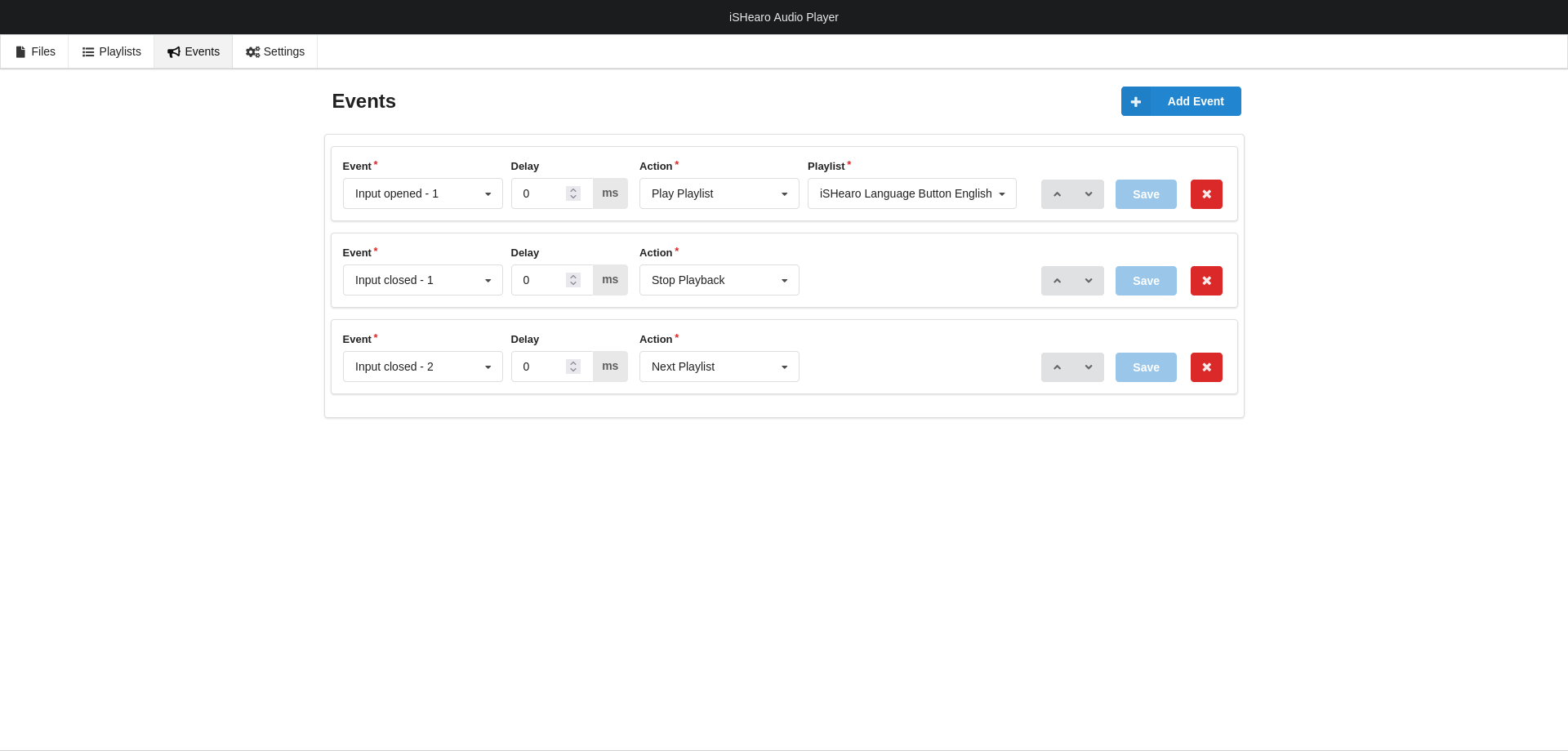Screen dimensions: 1568x751
Task: Move Input closed - 2 event up
Action: pos(1057,367)
